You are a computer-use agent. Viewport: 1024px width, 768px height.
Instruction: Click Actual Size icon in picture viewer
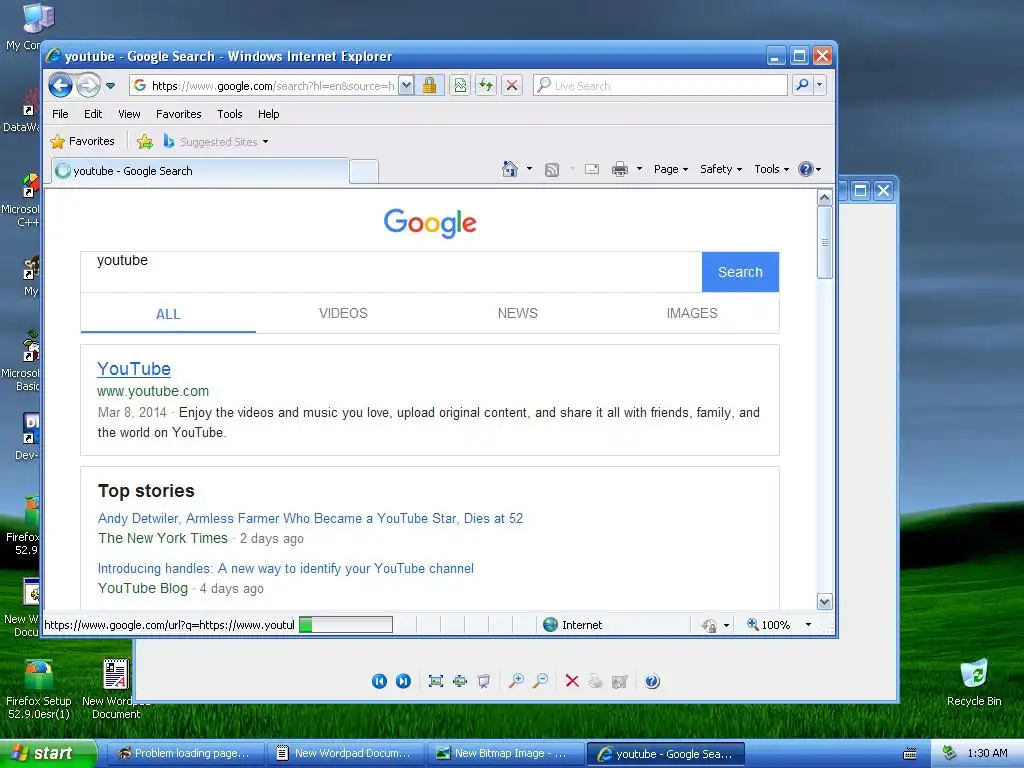tap(460, 681)
